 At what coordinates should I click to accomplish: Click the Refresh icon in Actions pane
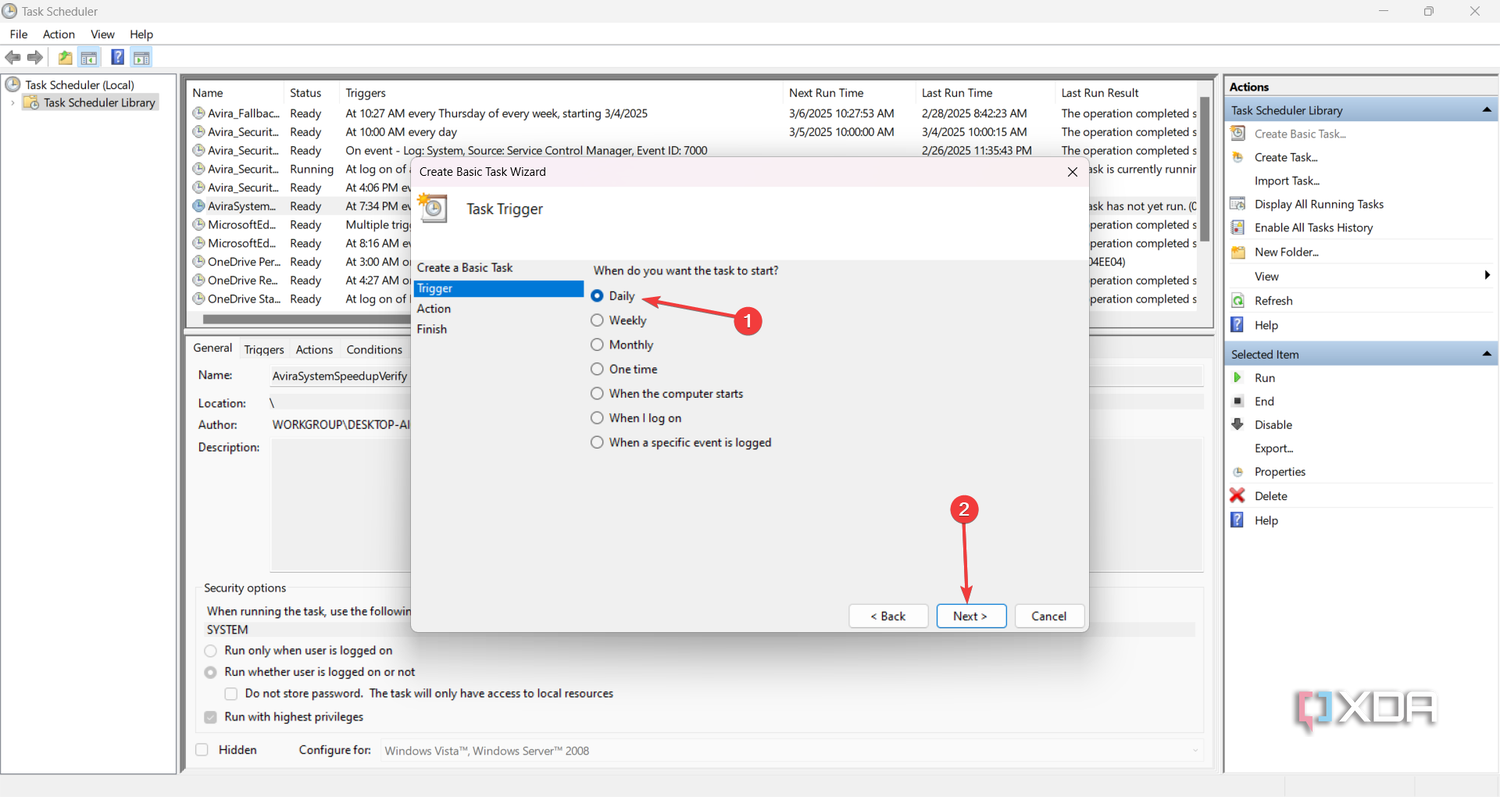[x=1238, y=300]
